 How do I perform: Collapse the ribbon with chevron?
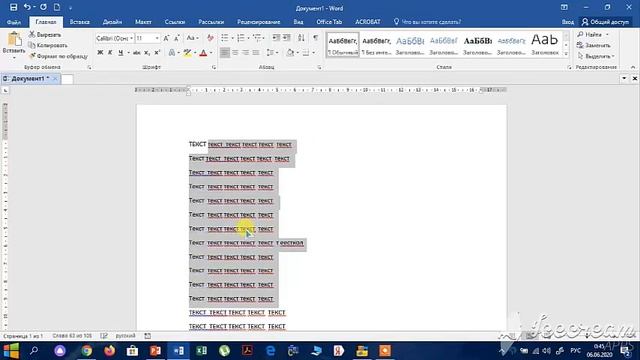633,67
